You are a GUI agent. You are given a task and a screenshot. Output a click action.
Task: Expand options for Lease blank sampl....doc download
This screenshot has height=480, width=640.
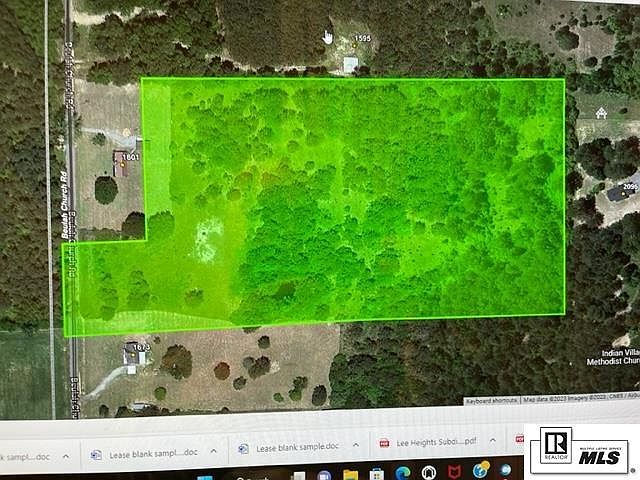[x=213, y=451]
